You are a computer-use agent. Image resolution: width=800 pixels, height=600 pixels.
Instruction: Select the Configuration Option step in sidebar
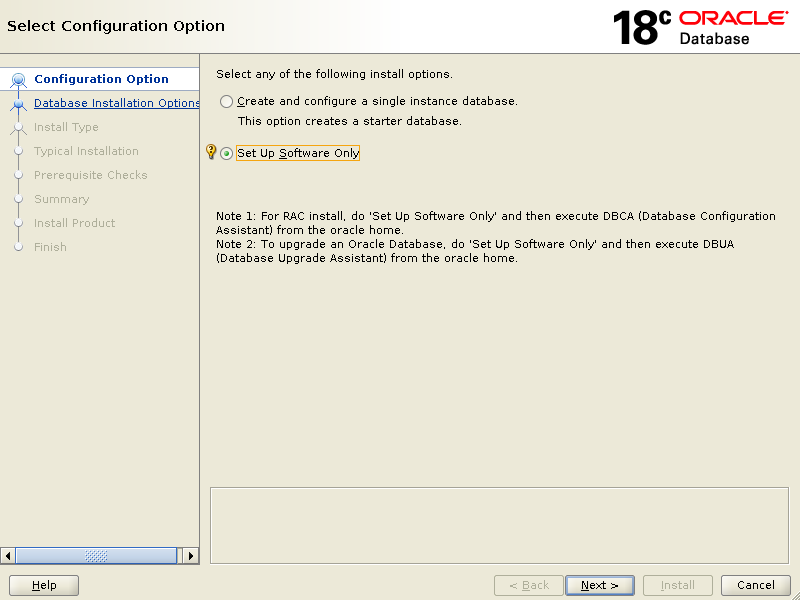pos(101,79)
